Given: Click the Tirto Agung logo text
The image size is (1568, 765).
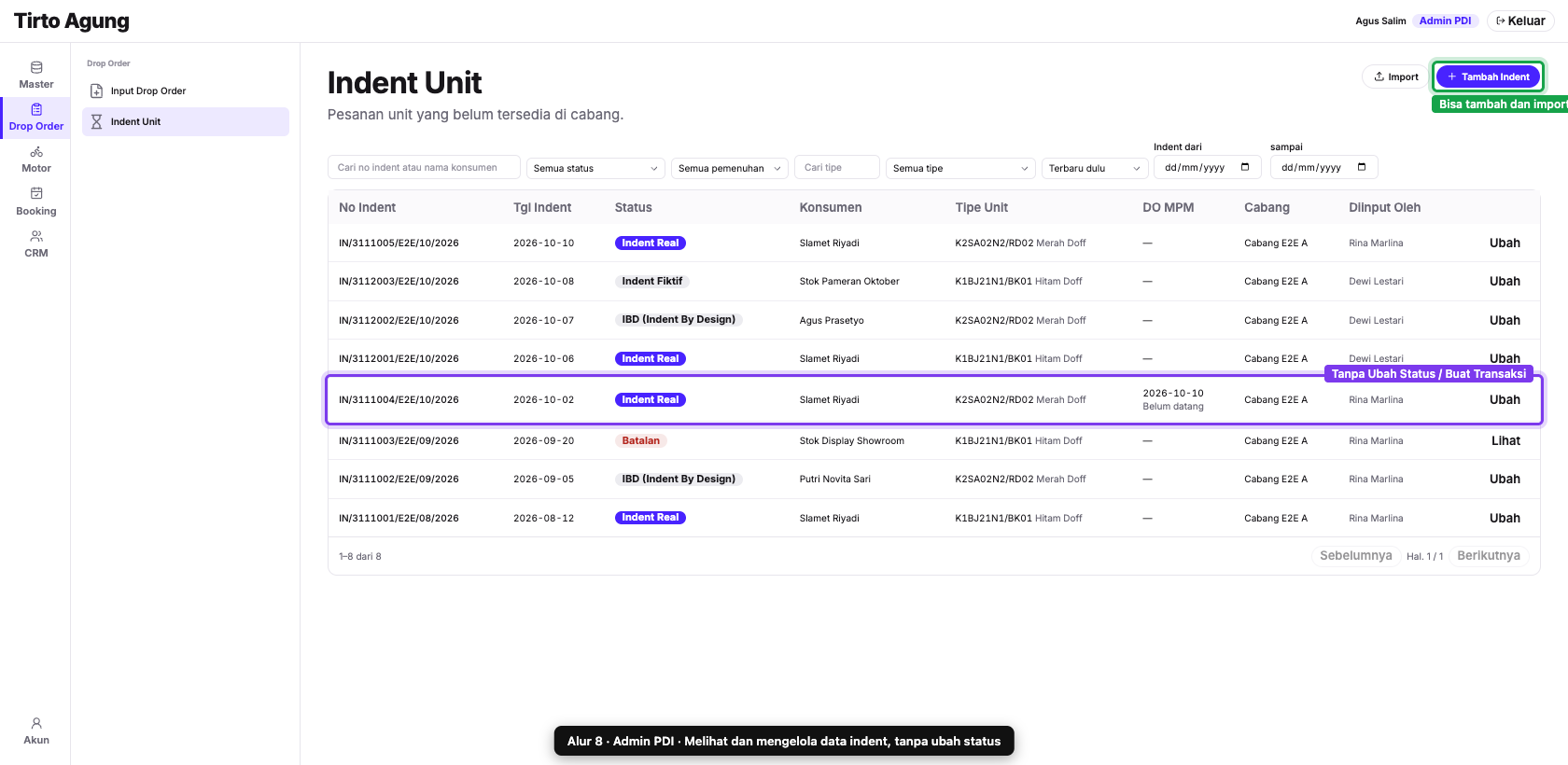Looking at the screenshot, I should click(72, 21).
